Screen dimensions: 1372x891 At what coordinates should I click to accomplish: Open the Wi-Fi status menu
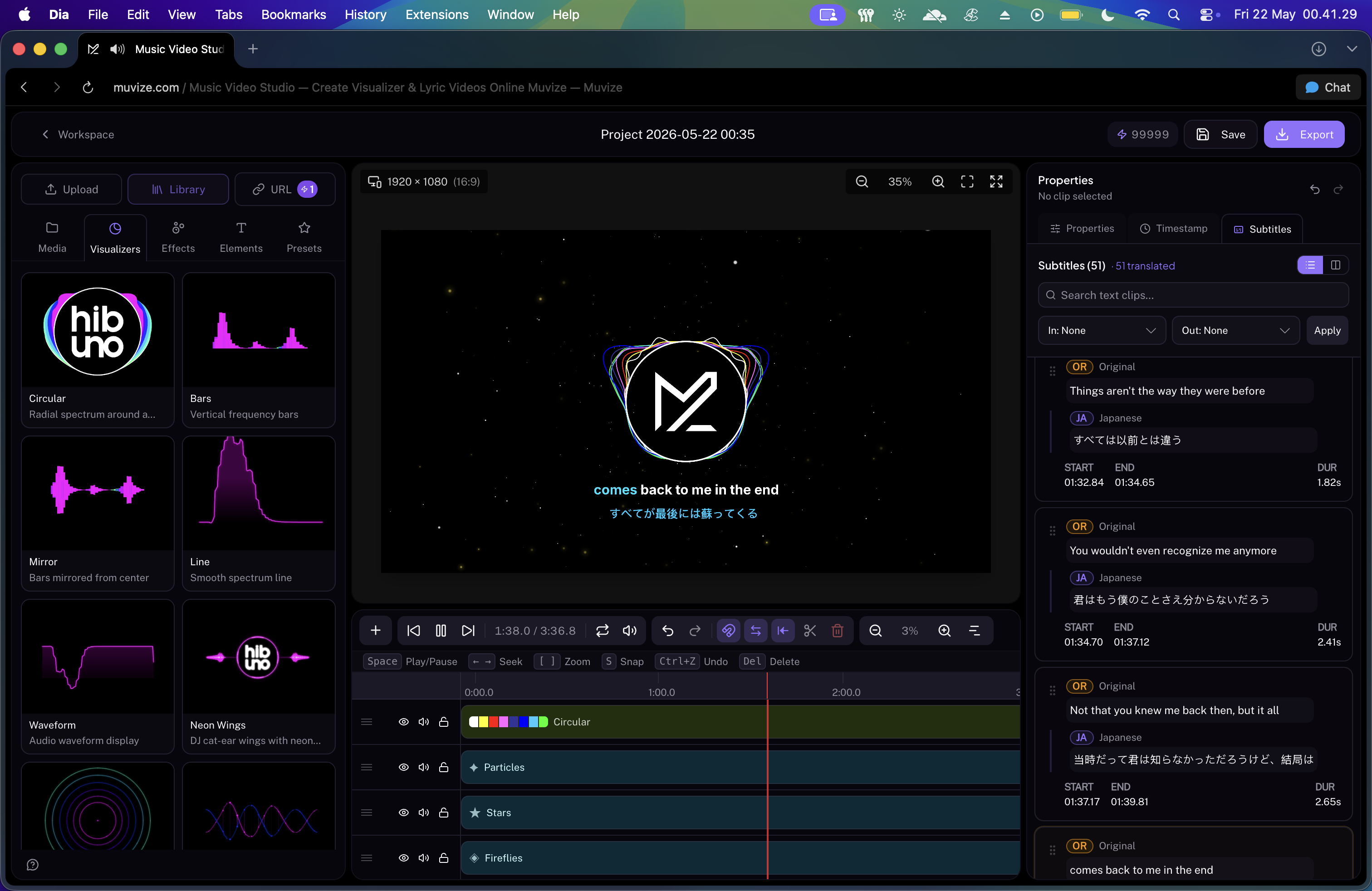tap(1142, 15)
